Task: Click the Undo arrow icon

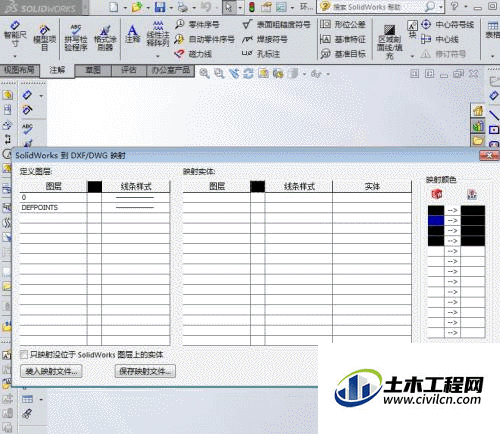Action: [206, 7]
